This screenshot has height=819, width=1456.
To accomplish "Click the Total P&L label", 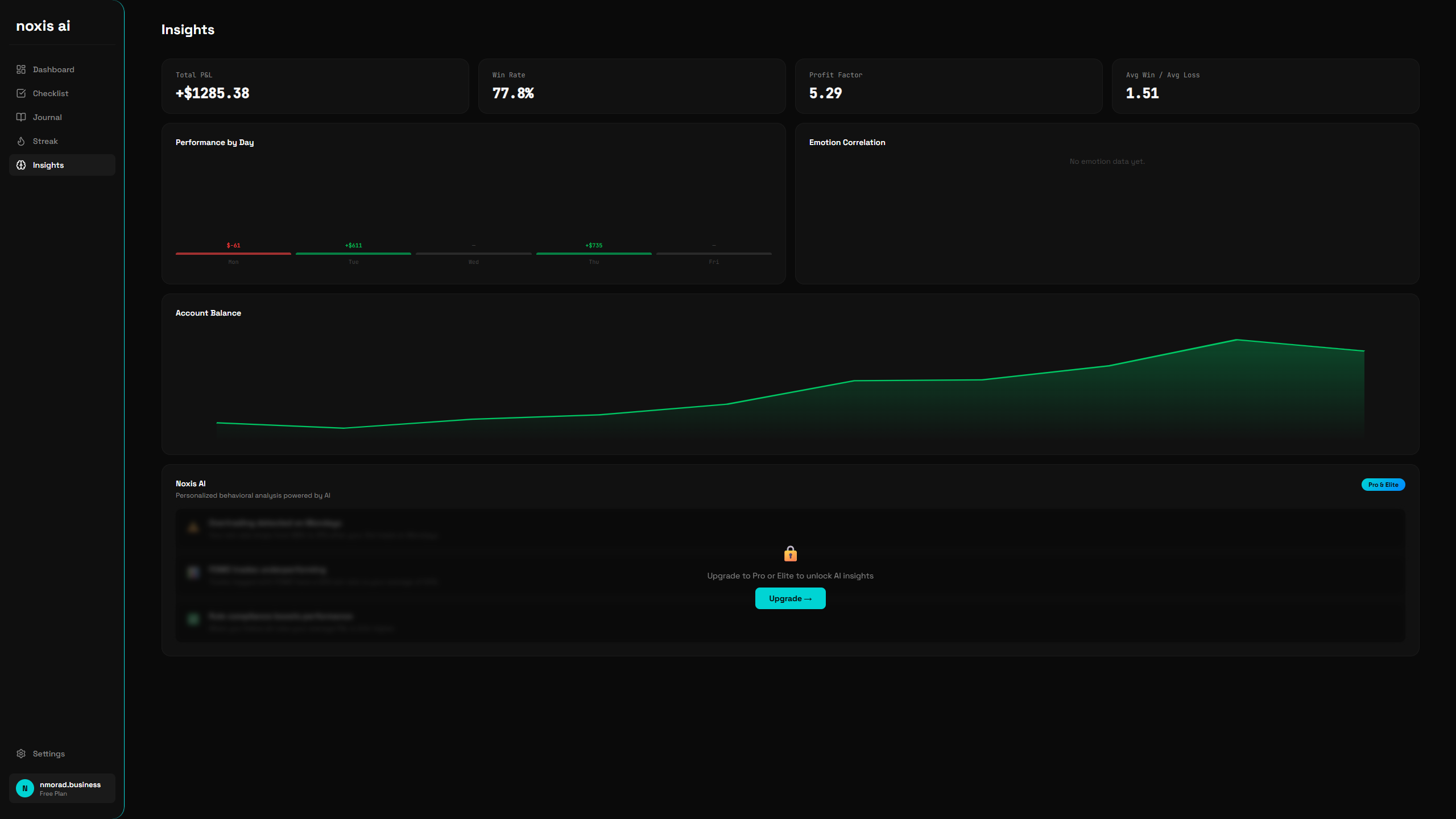I will coord(194,75).
